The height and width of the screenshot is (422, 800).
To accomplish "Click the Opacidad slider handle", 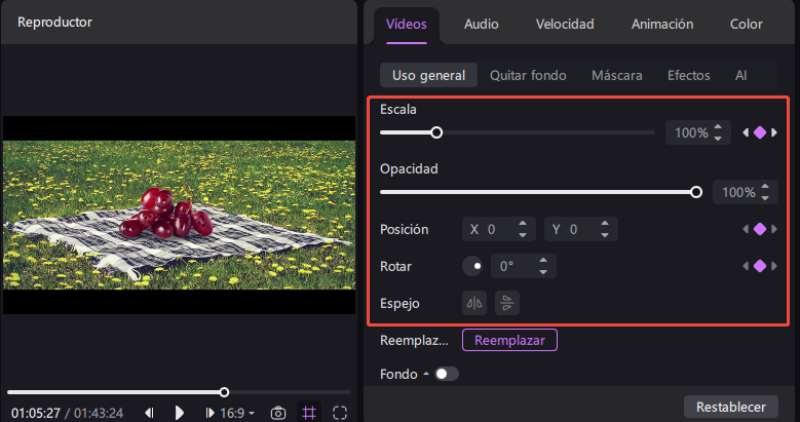I will coord(696,192).
